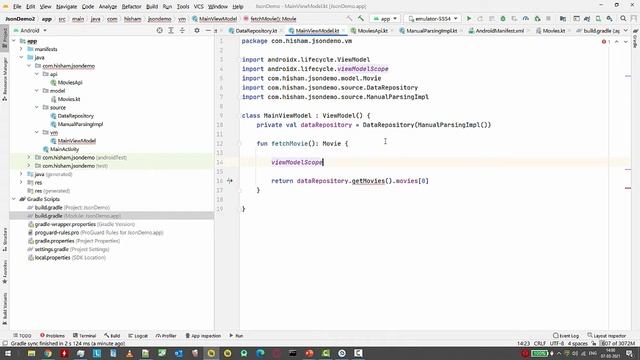Click the Attach Debugger to Process icon

(x=537, y=19)
